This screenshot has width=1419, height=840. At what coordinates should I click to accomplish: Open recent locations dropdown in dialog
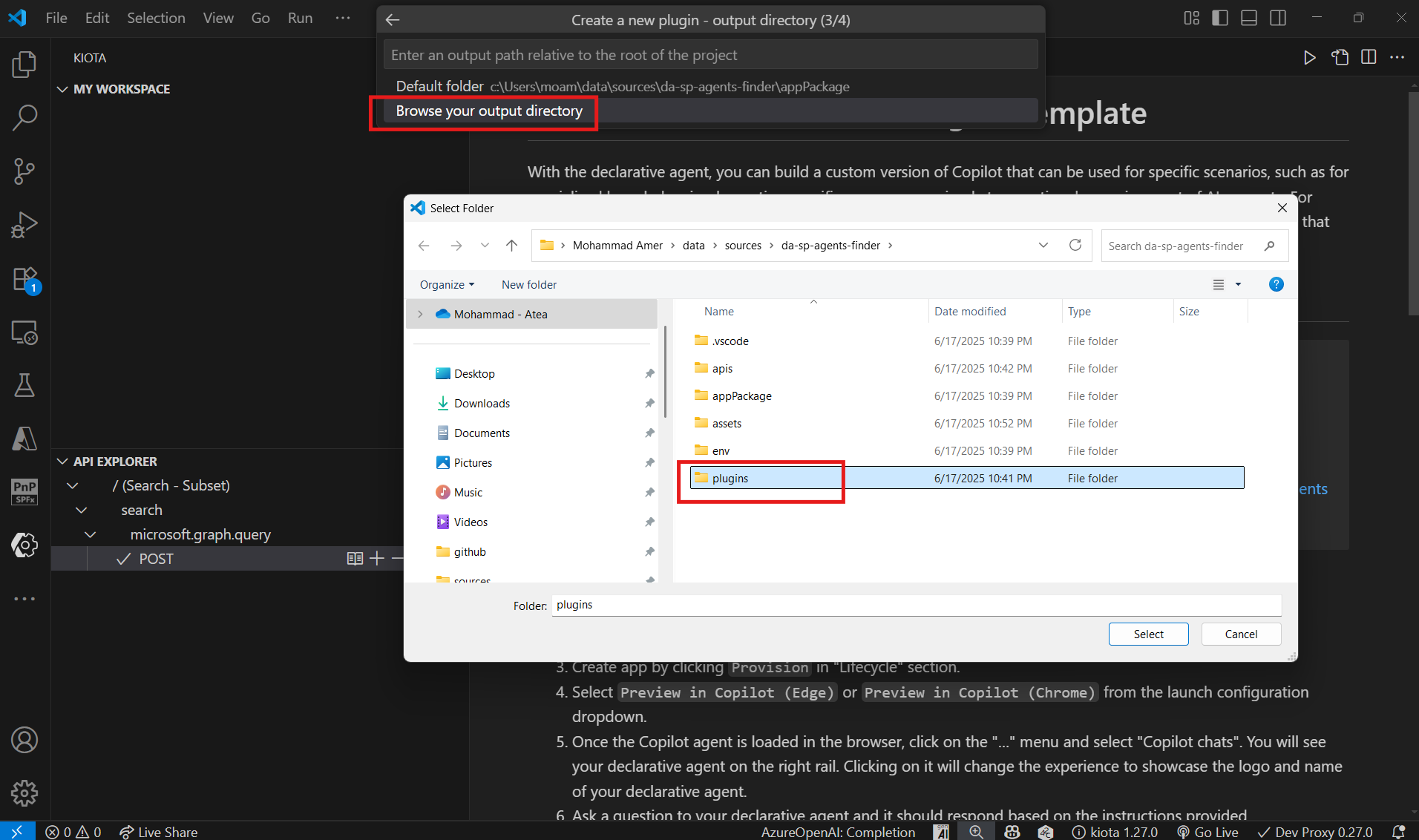485,246
